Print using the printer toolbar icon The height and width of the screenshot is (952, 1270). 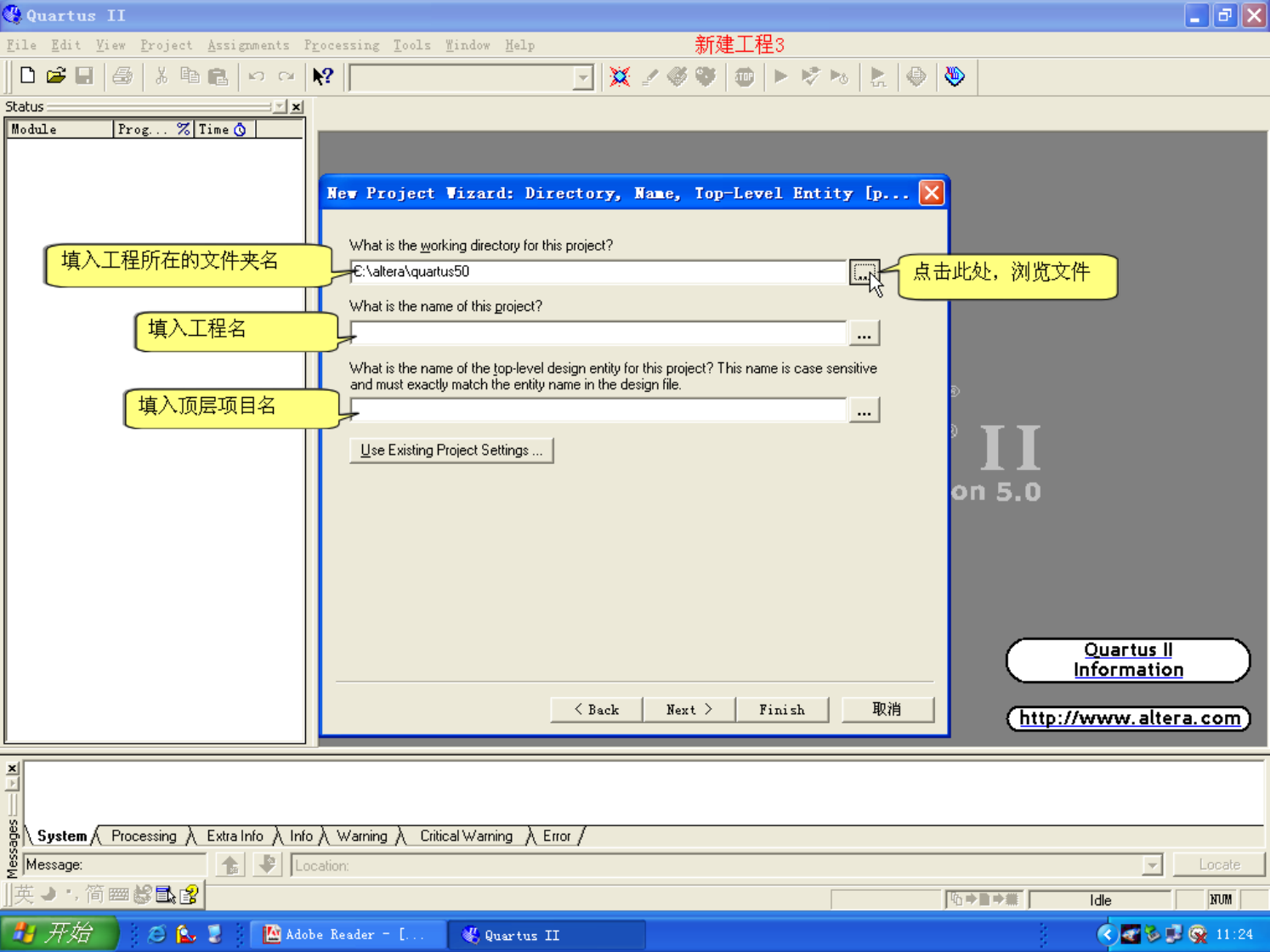122,76
